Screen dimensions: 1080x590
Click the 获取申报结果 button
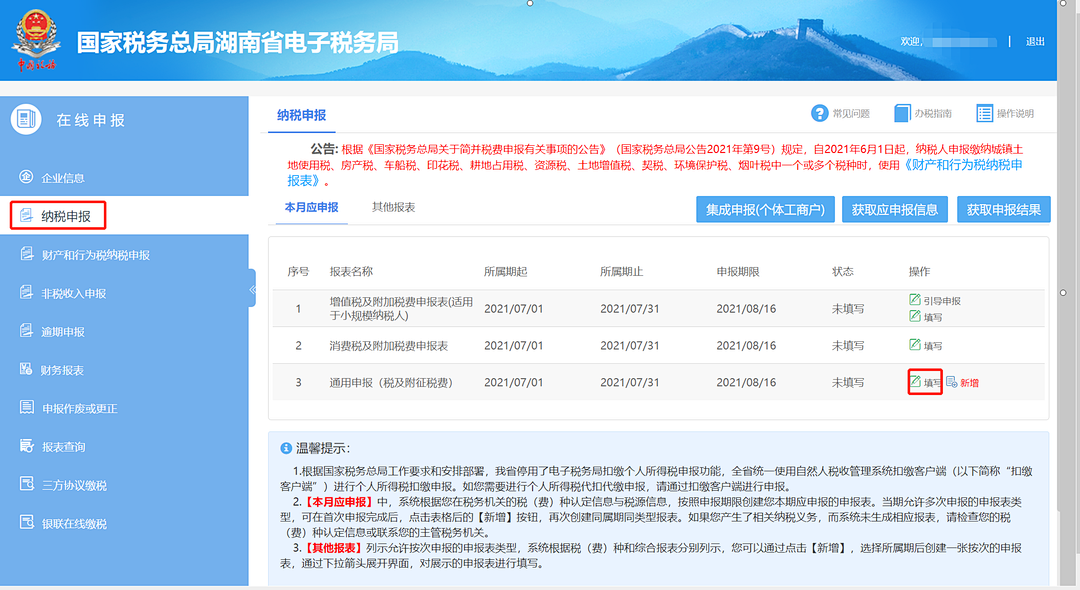point(1004,209)
